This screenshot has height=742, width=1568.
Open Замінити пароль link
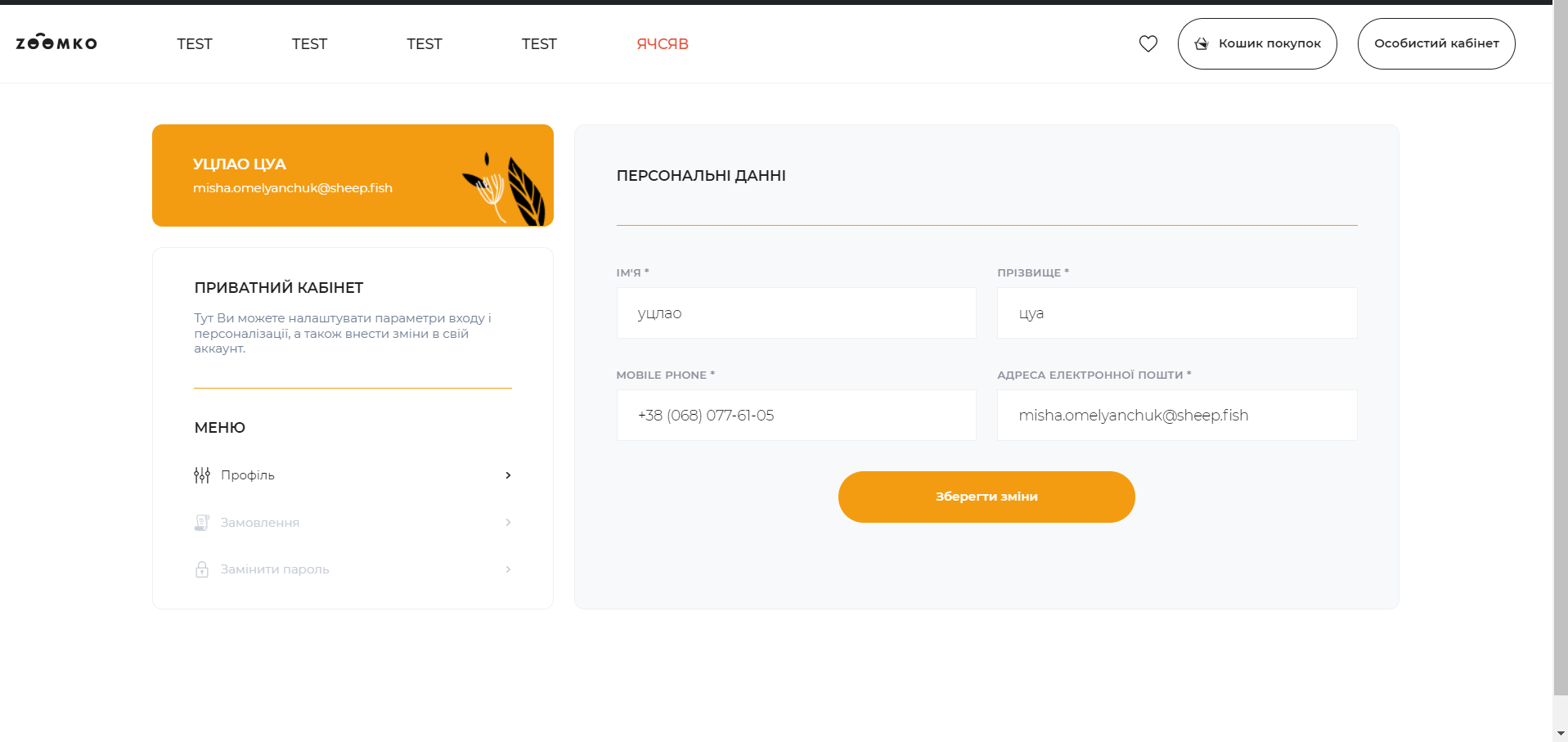tap(275, 569)
